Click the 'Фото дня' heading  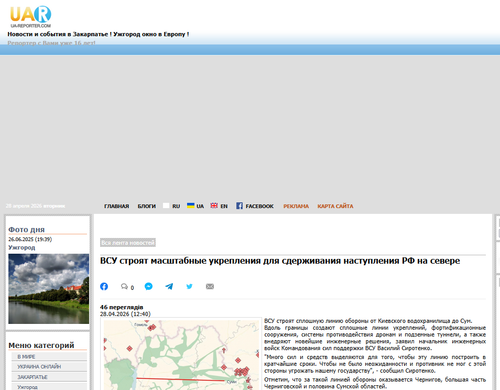[26, 229]
